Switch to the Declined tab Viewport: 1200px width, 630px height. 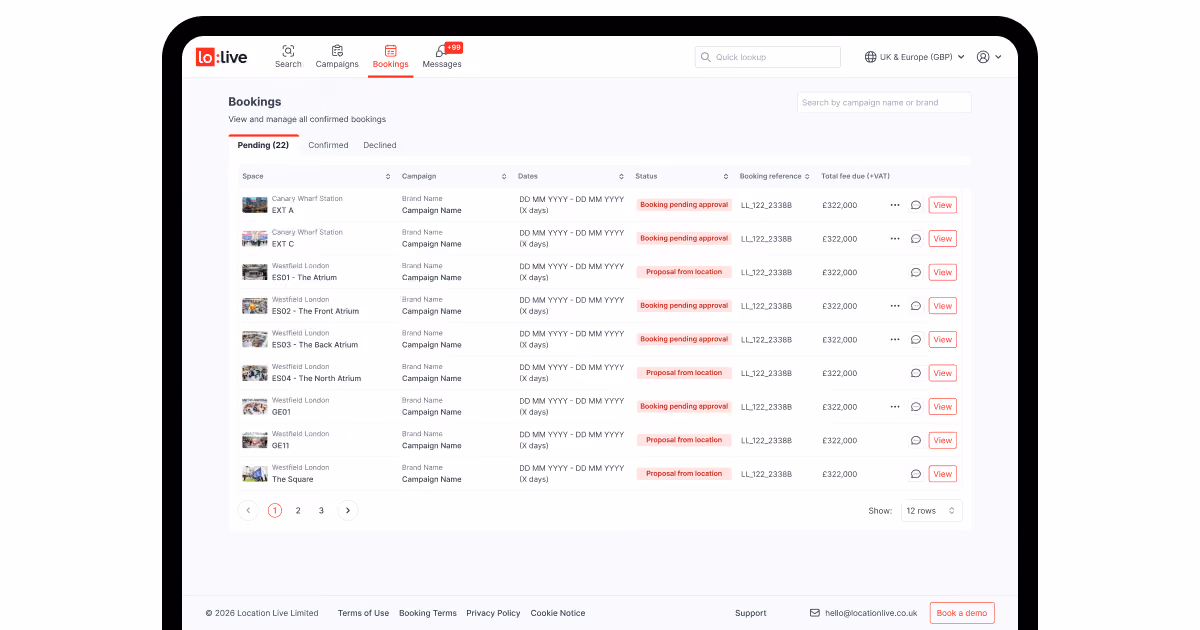click(x=380, y=145)
